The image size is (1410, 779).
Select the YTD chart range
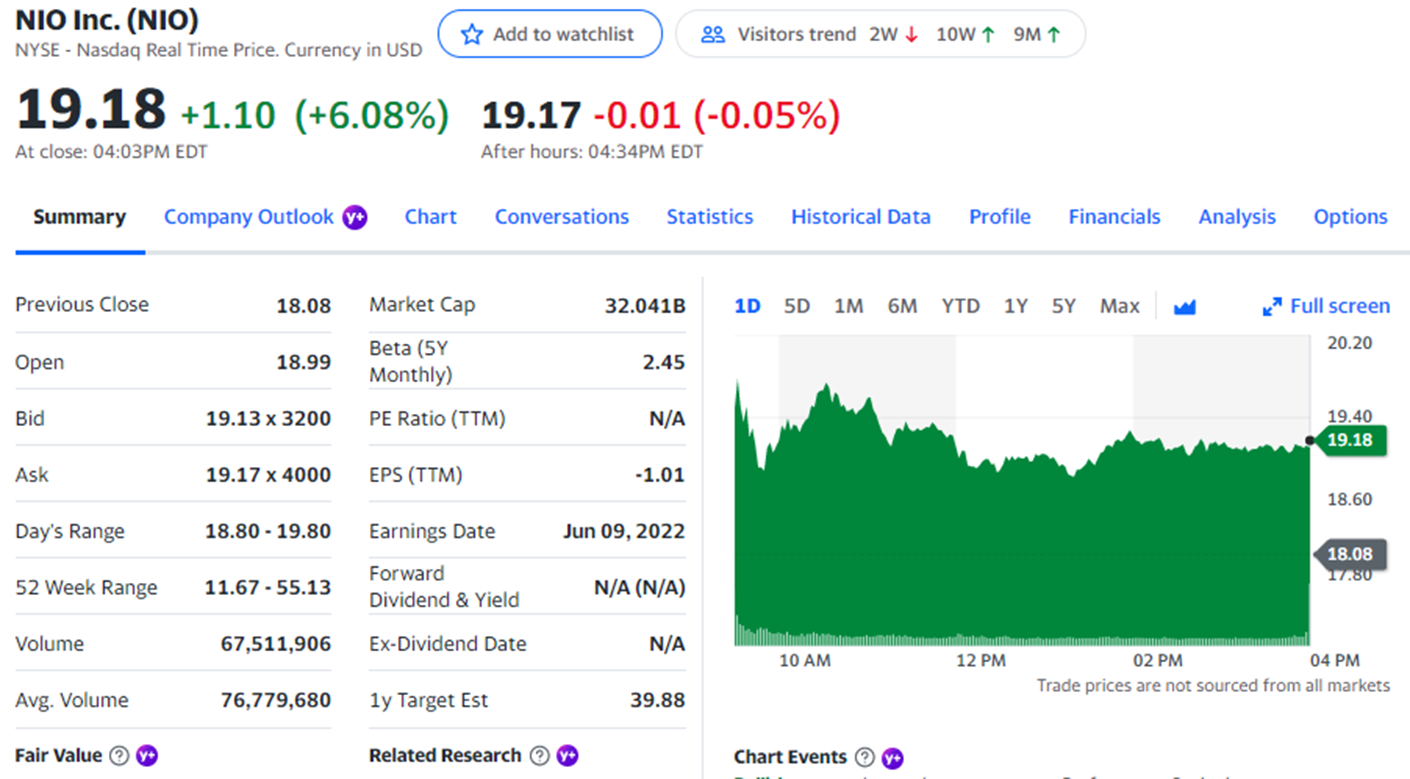960,306
